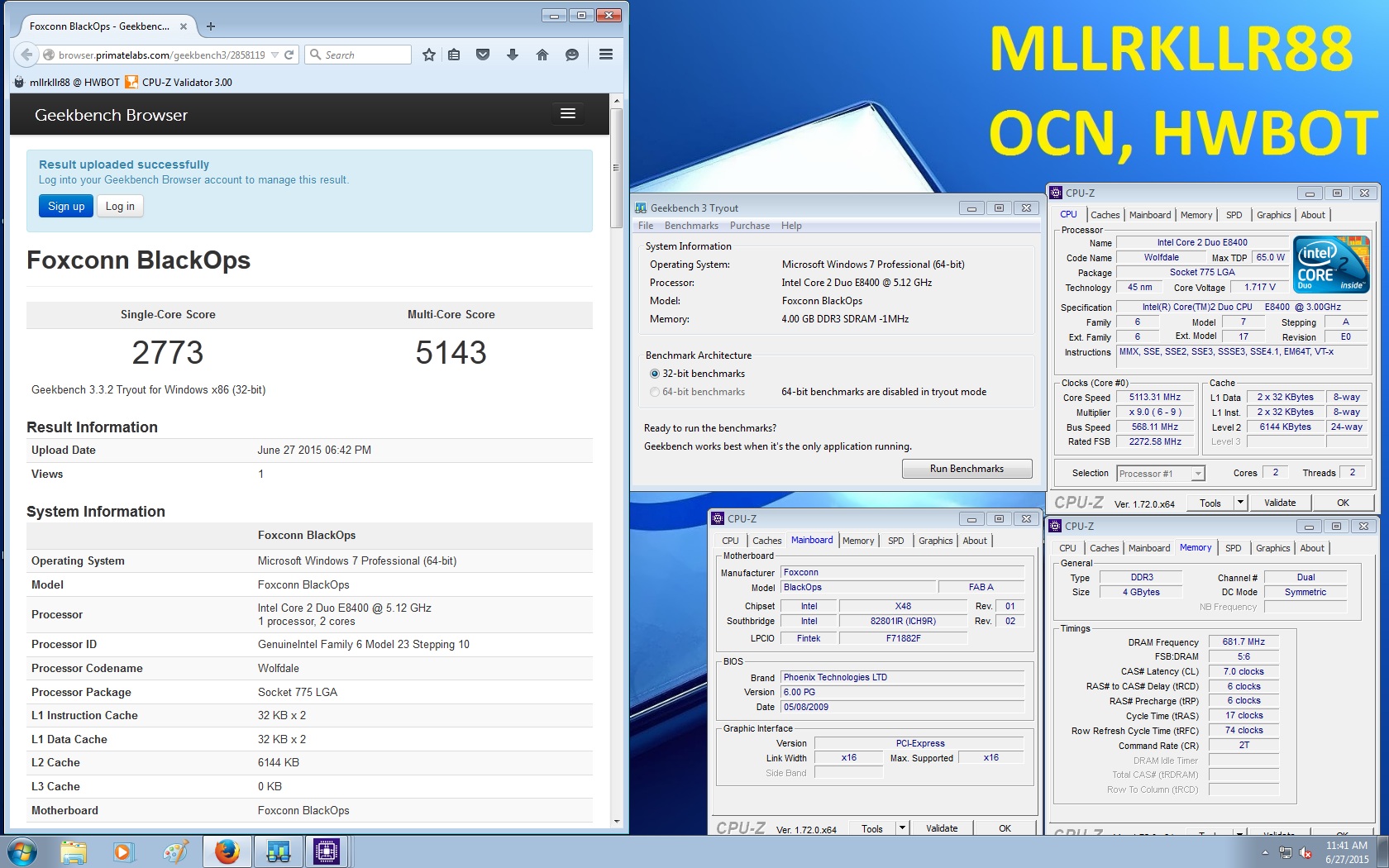Switch to Firefox on the taskbar
Screen dimensions: 1389x868
click(x=227, y=851)
